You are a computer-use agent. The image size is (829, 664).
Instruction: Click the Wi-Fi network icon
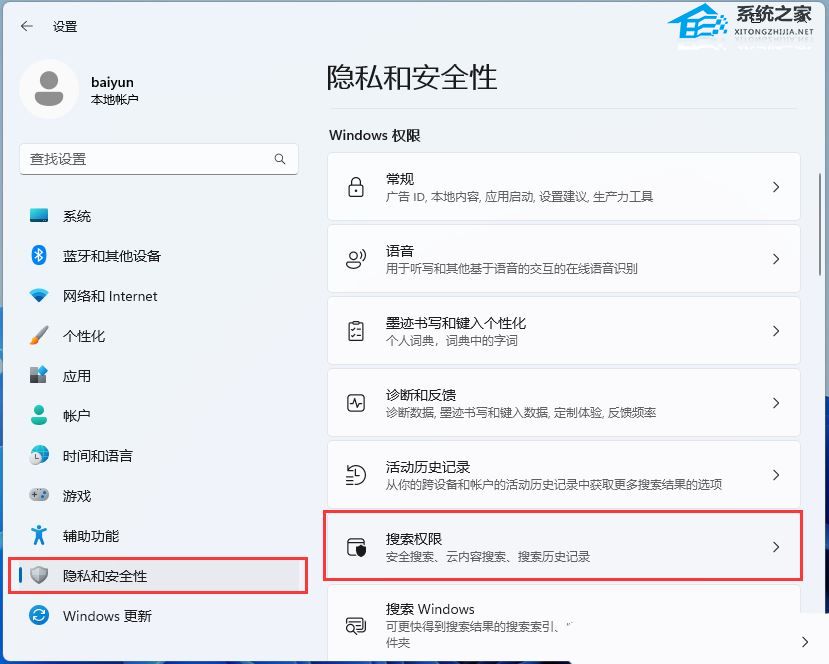click(39, 296)
